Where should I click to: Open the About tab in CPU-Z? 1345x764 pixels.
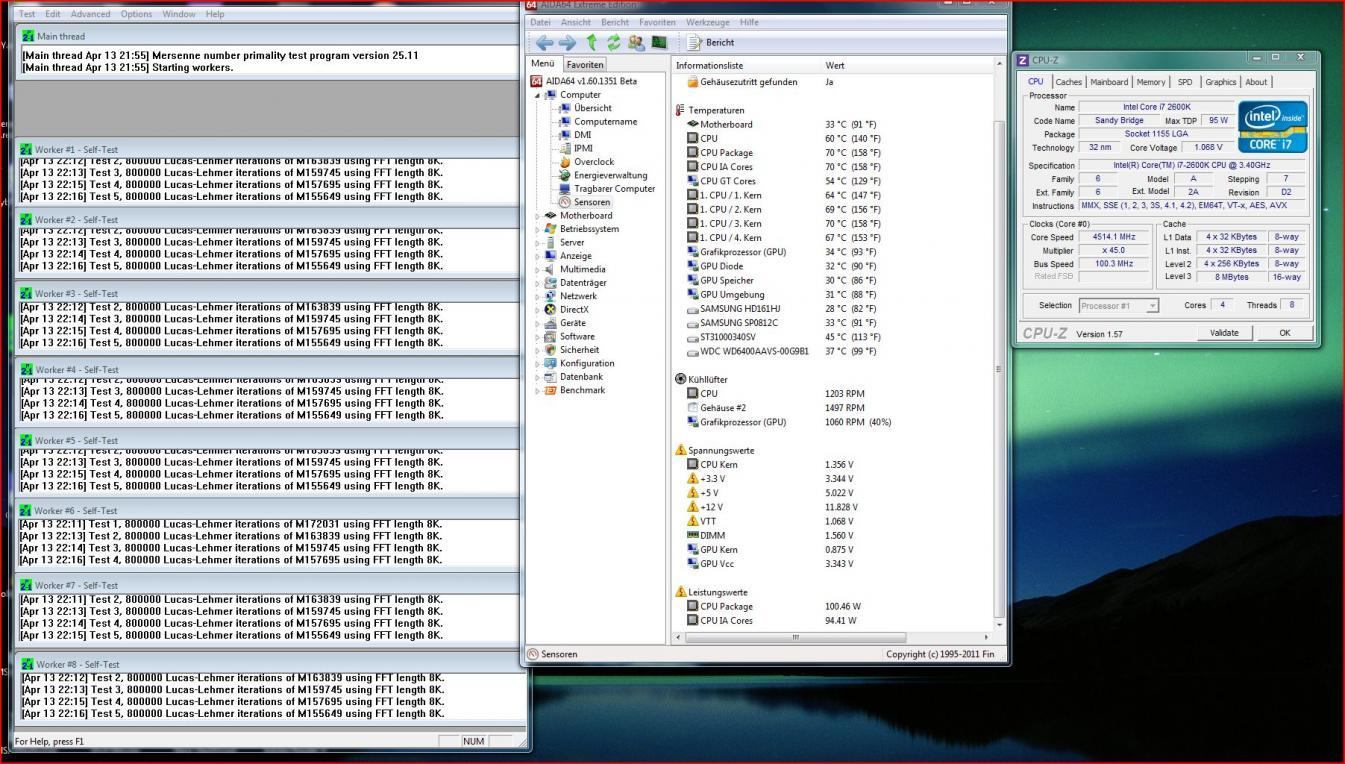1256,82
